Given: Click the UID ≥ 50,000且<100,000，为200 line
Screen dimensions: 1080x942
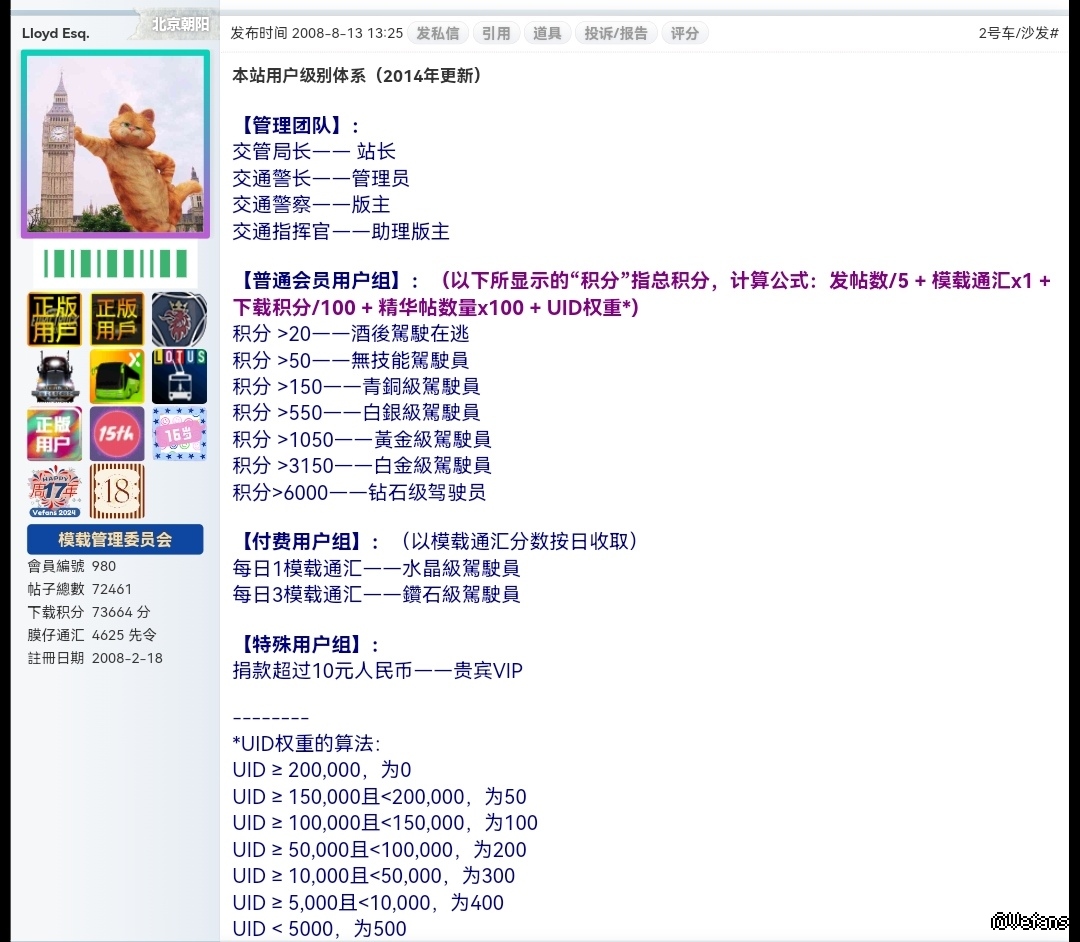Looking at the screenshot, I should (x=380, y=850).
